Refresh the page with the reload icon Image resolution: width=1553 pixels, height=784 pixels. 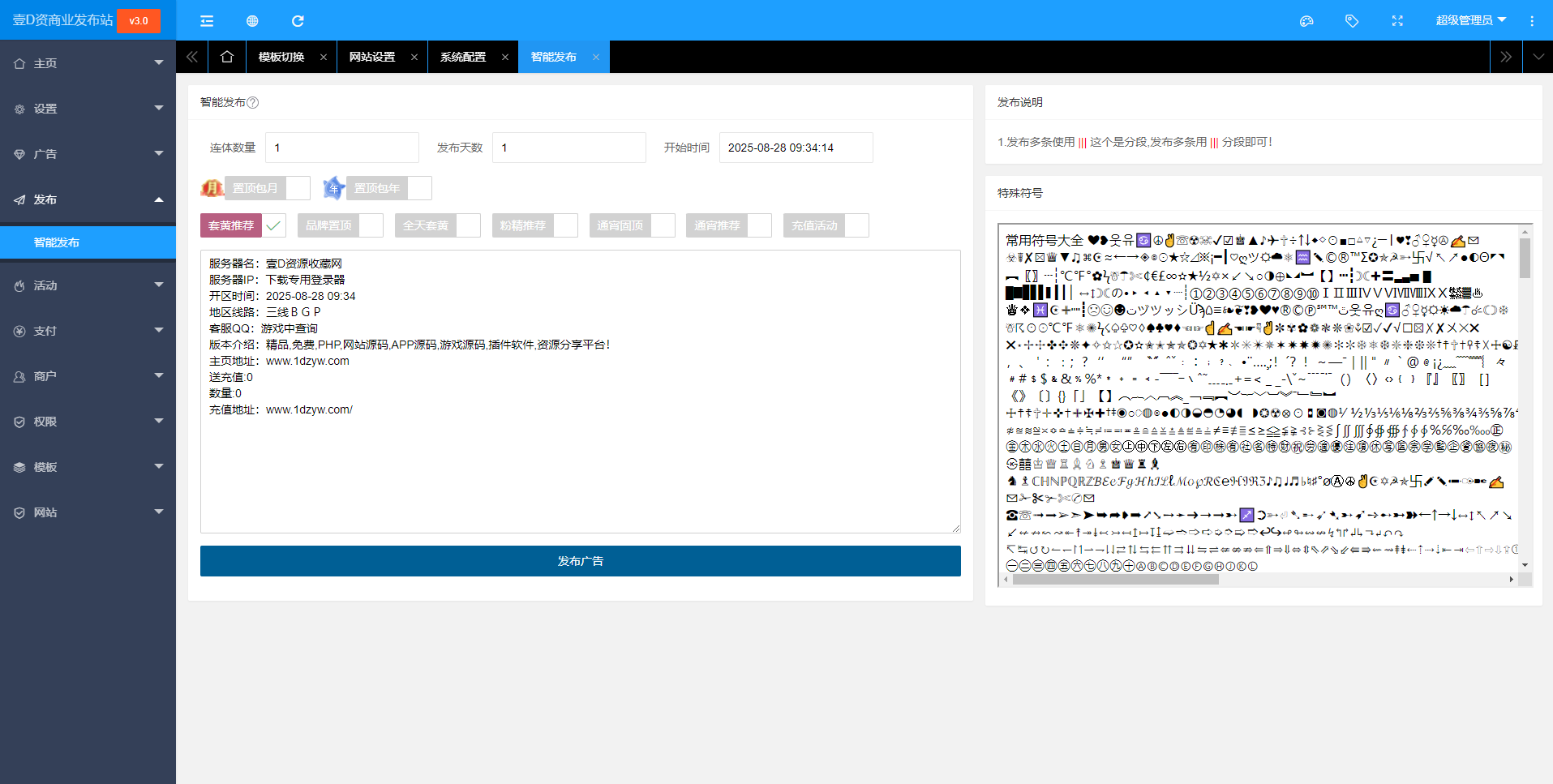click(298, 20)
